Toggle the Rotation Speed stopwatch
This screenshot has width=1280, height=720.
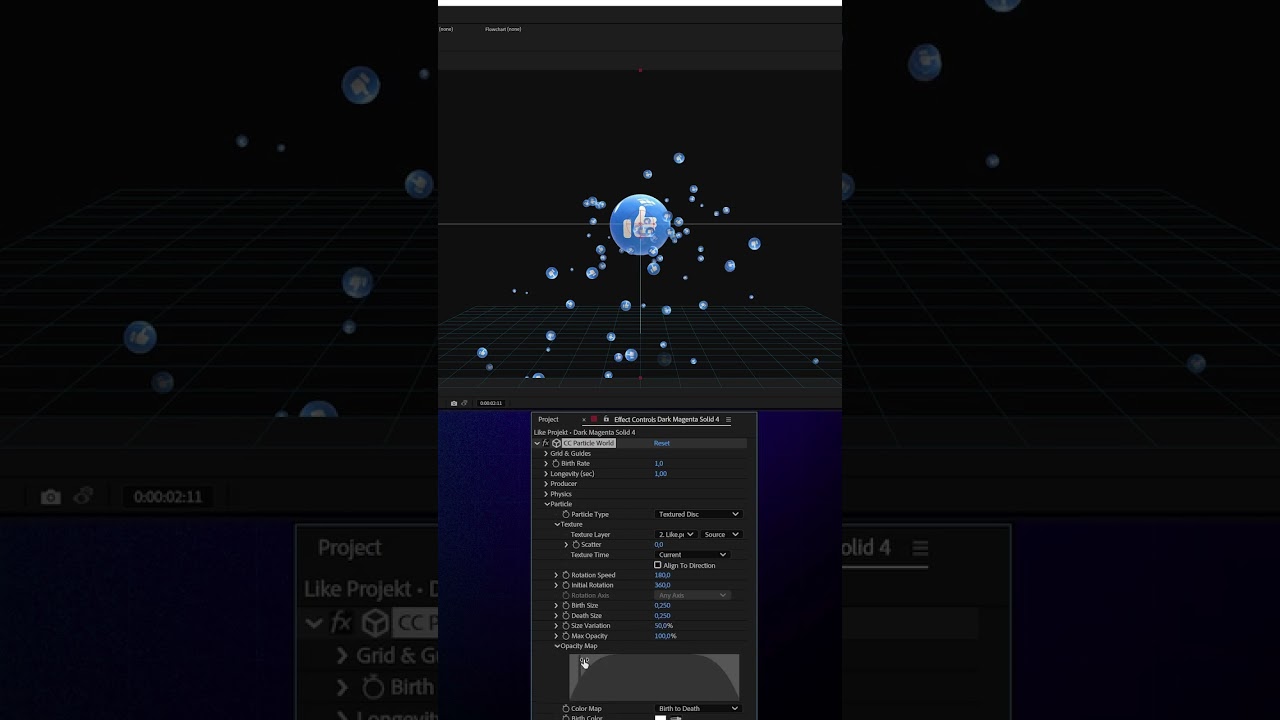point(566,575)
